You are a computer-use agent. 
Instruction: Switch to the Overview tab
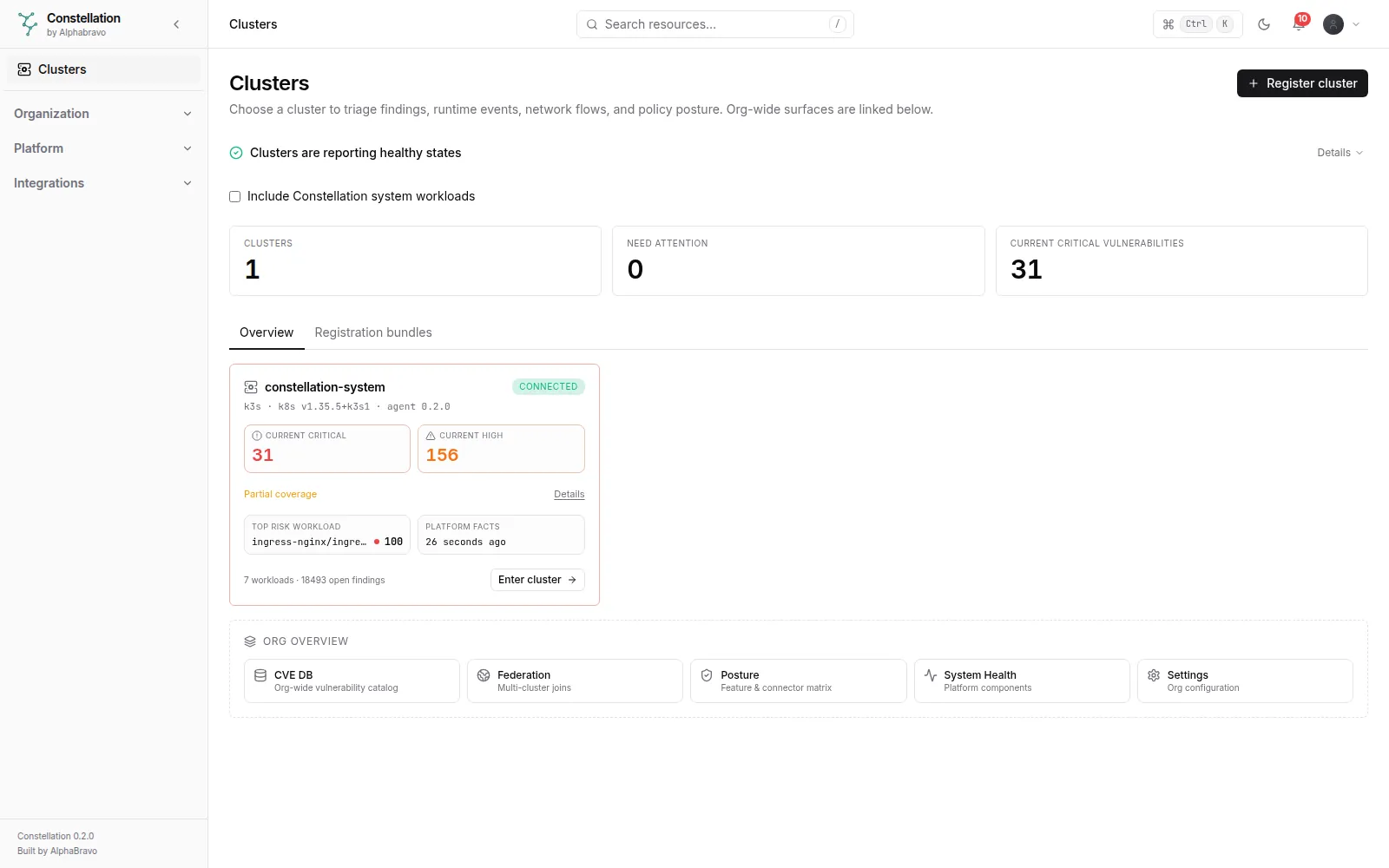267,332
